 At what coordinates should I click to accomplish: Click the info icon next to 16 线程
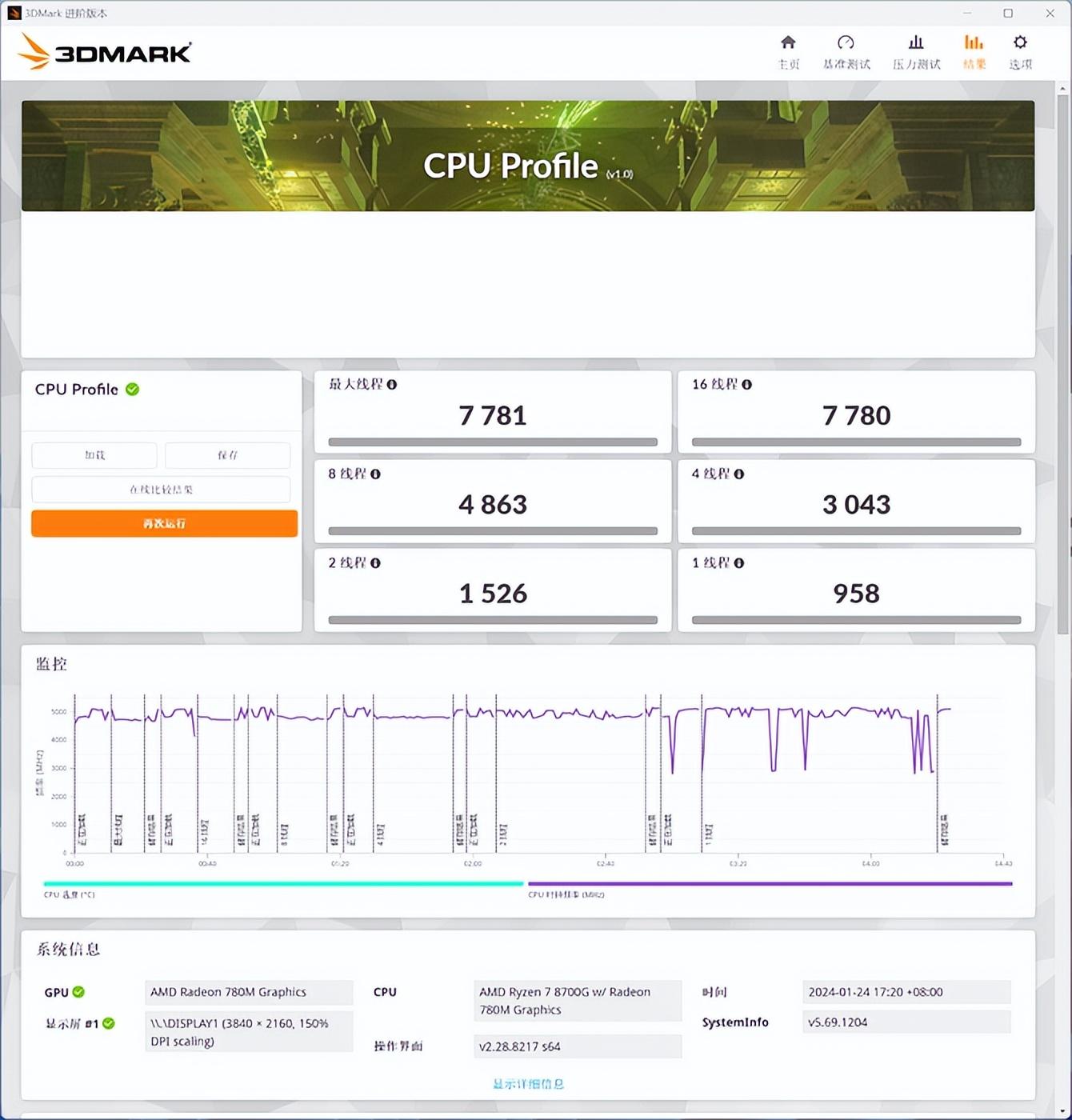[x=746, y=385]
